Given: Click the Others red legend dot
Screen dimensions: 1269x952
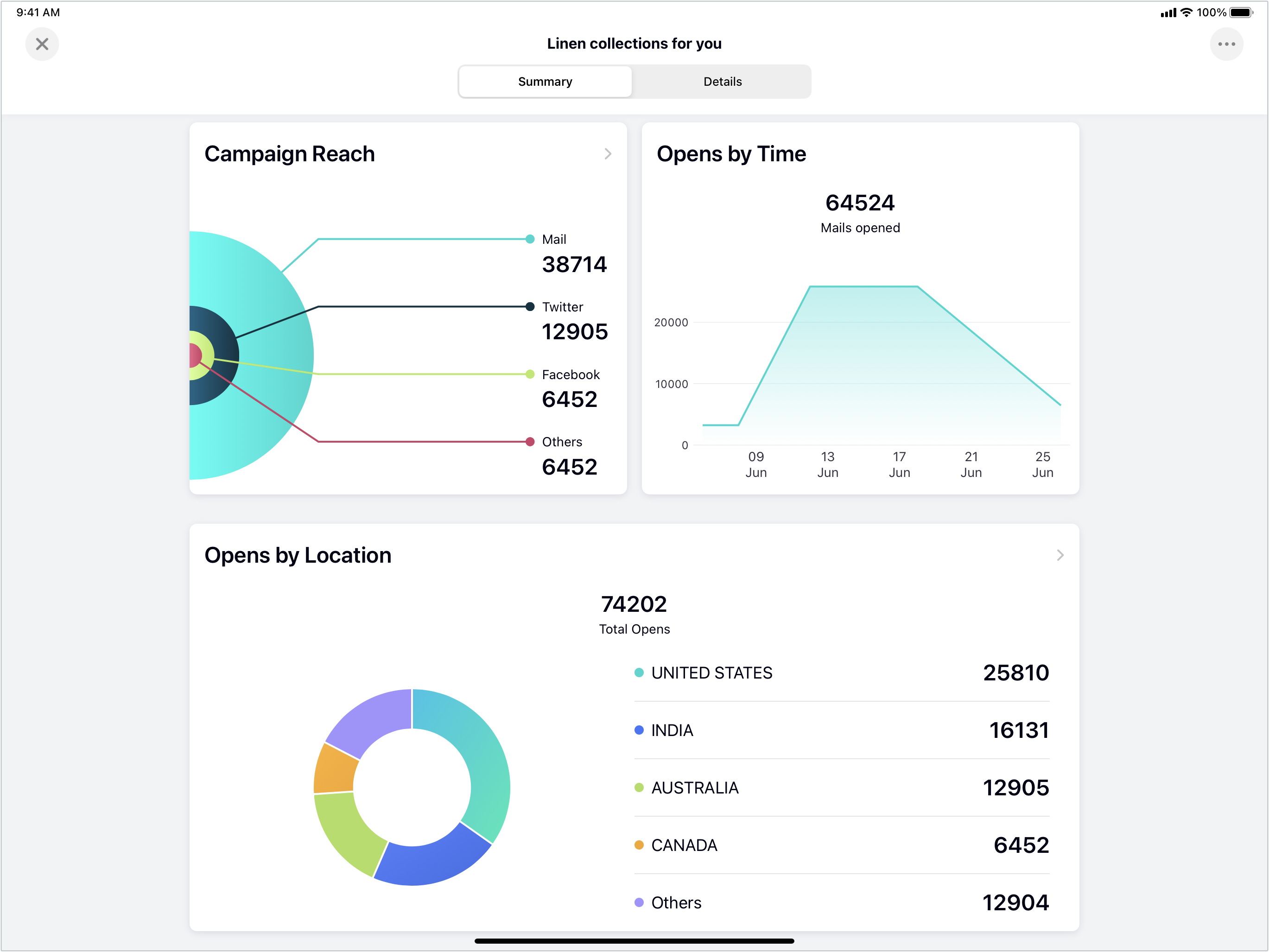Looking at the screenshot, I should [x=529, y=442].
